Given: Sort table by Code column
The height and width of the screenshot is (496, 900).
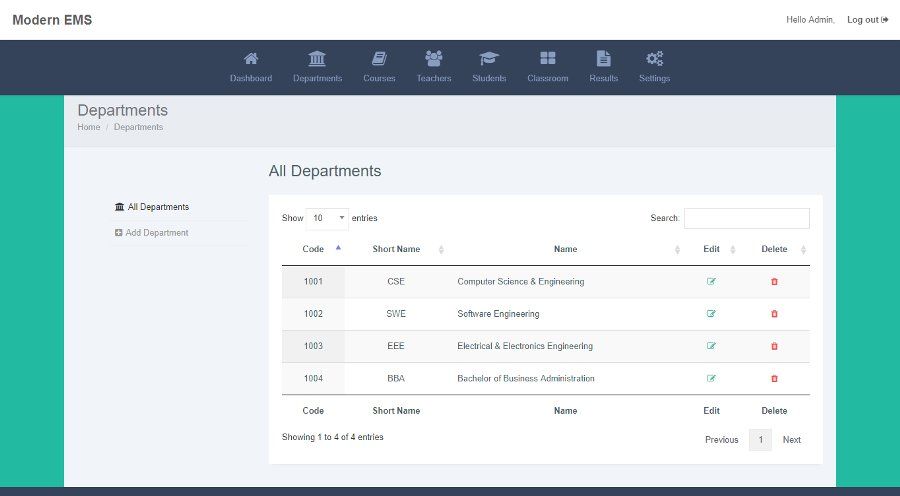Looking at the screenshot, I should coord(314,249).
